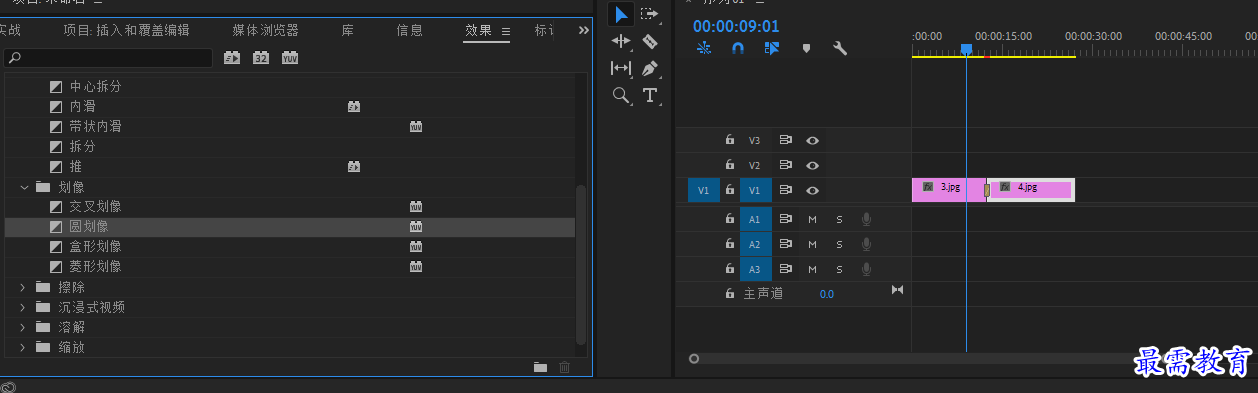The width and height of the screenshot is (1258, 393).
Task: Expand the 擦除 folder
Action: click(24, 287)
